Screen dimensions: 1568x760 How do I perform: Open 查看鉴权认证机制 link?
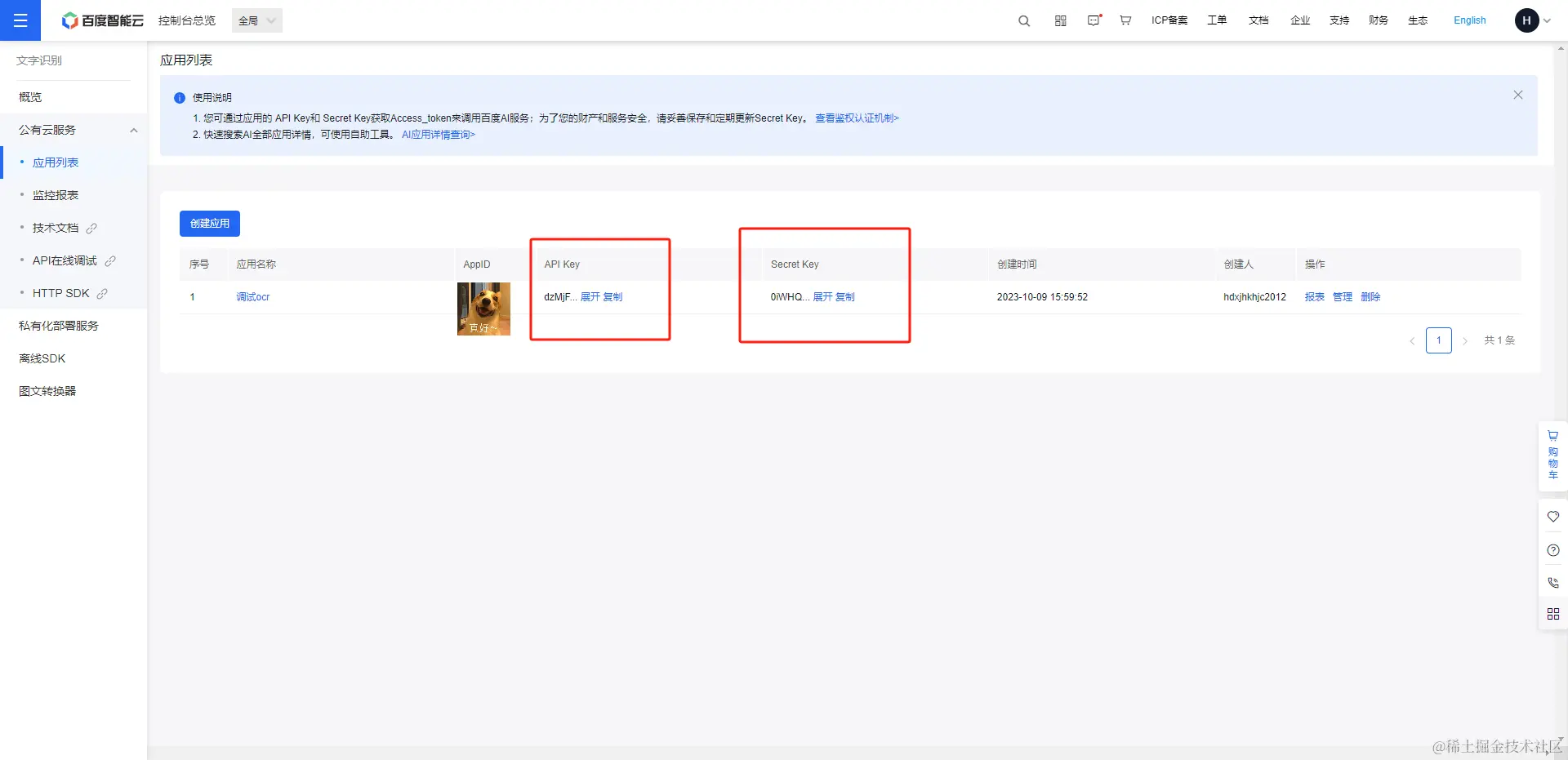tap(857, 118)
